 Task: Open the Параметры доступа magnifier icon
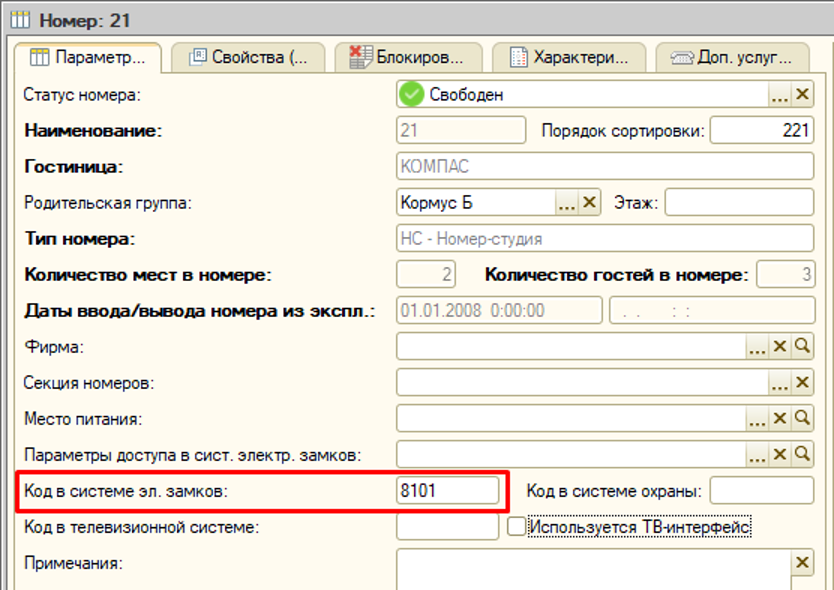click(802, 455)
